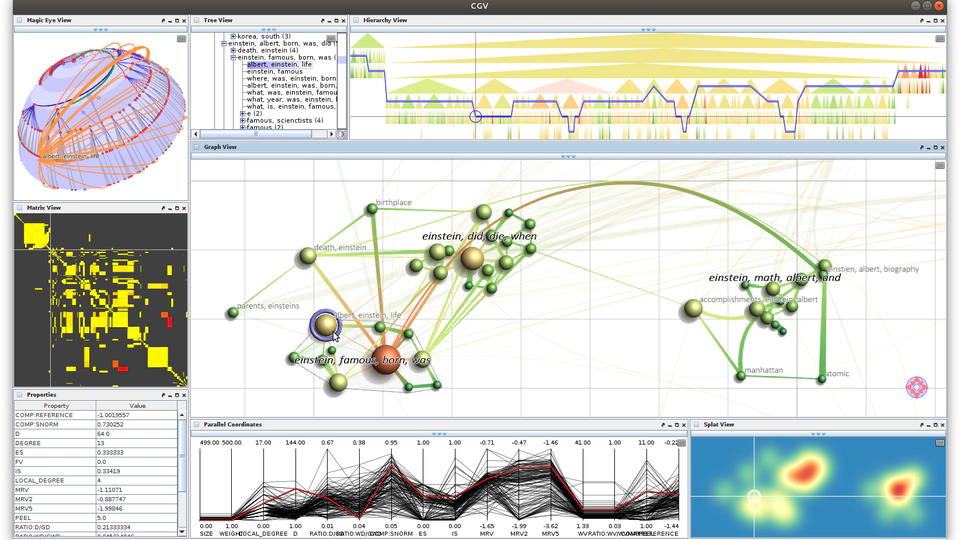Detach the Tree View panel
The height and width of the screenshot is (540, 960).
pyautogui.click(x=322, y=20)
